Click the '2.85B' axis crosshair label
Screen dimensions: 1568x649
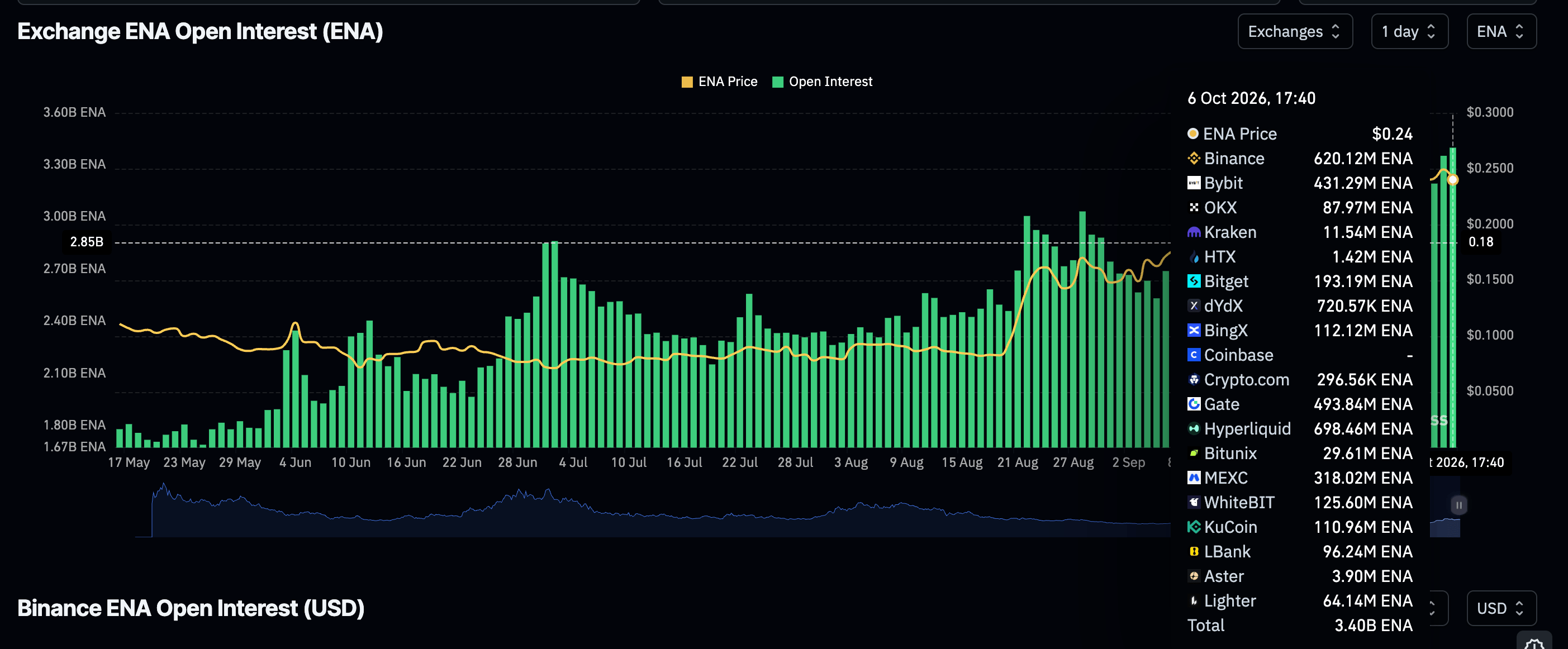[87, 241]
